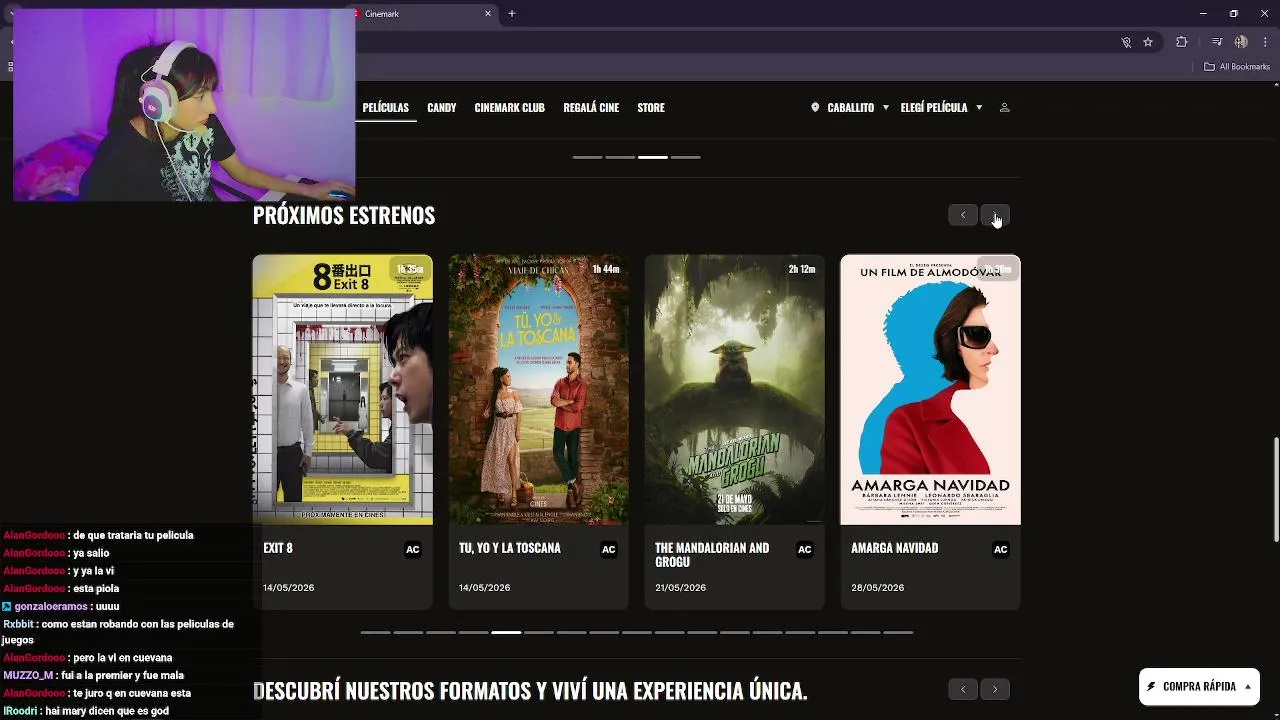1280x720 pixels.
Task: Close the Cinemark browser tab
Action: point(488,14)
